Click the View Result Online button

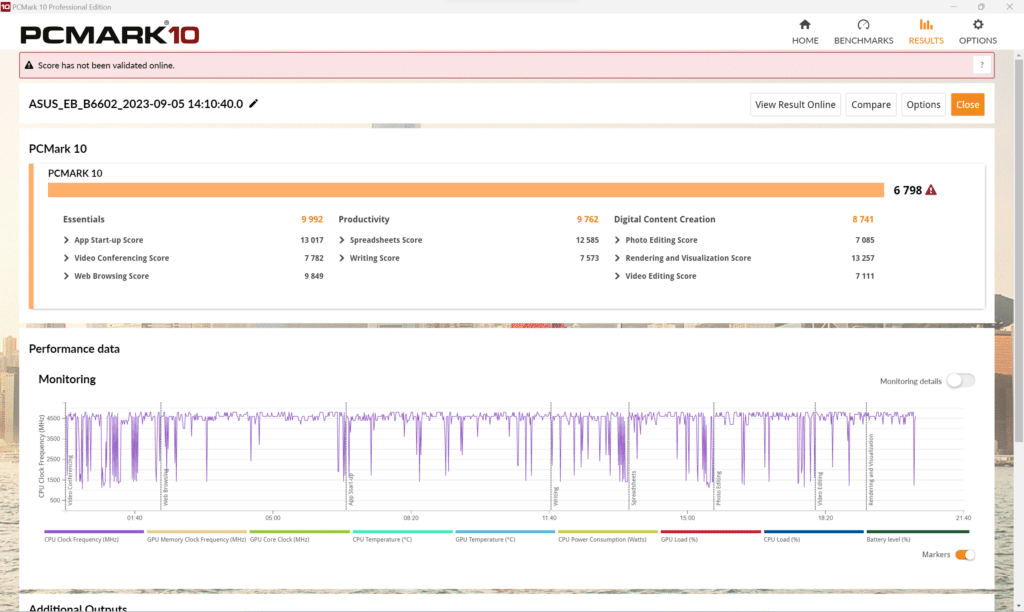[795, 105]
